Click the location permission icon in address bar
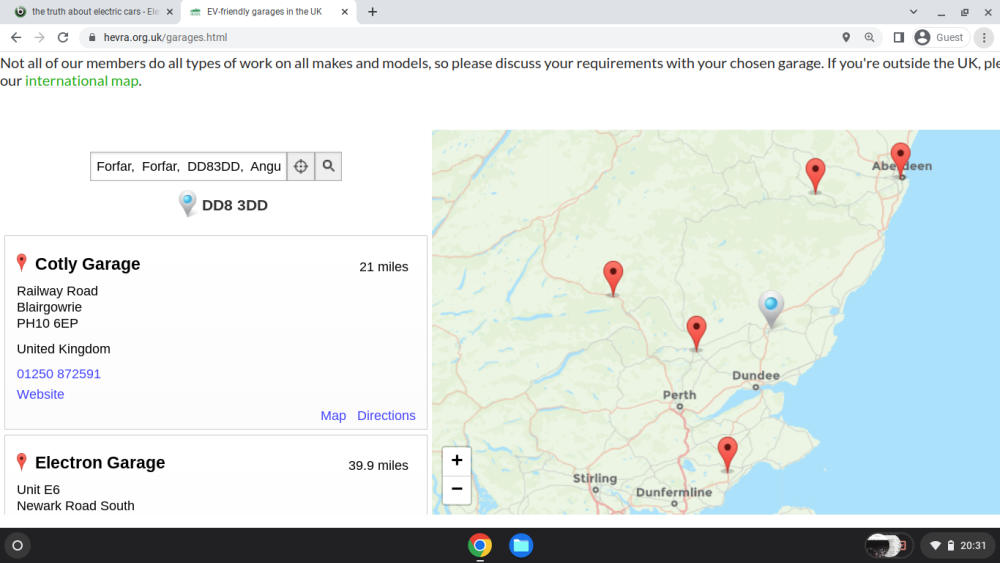The height and width of the screenshot is (563, 1000). pos(846,38)
